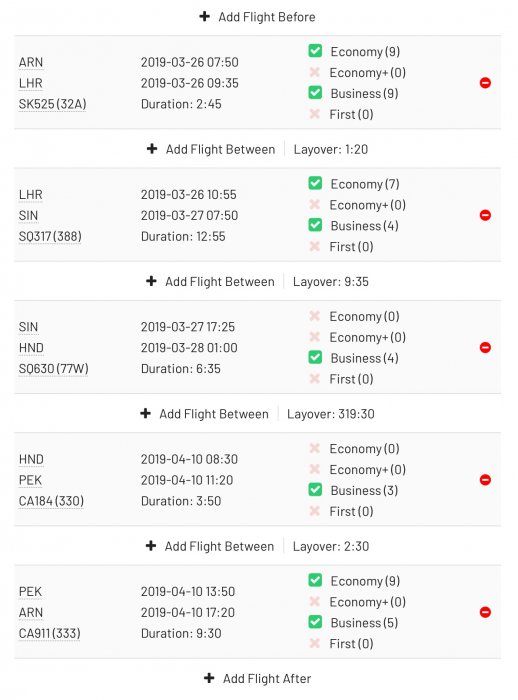Add Flight Between at layover 2:30
Screen dimensions: 518x700
pyautogui.click(x=210, y=546)
